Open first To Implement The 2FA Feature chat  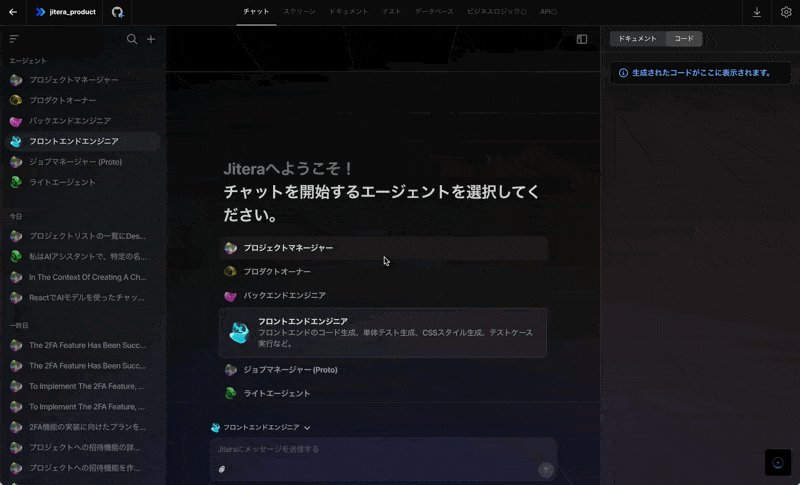click(x=83, y=386)
